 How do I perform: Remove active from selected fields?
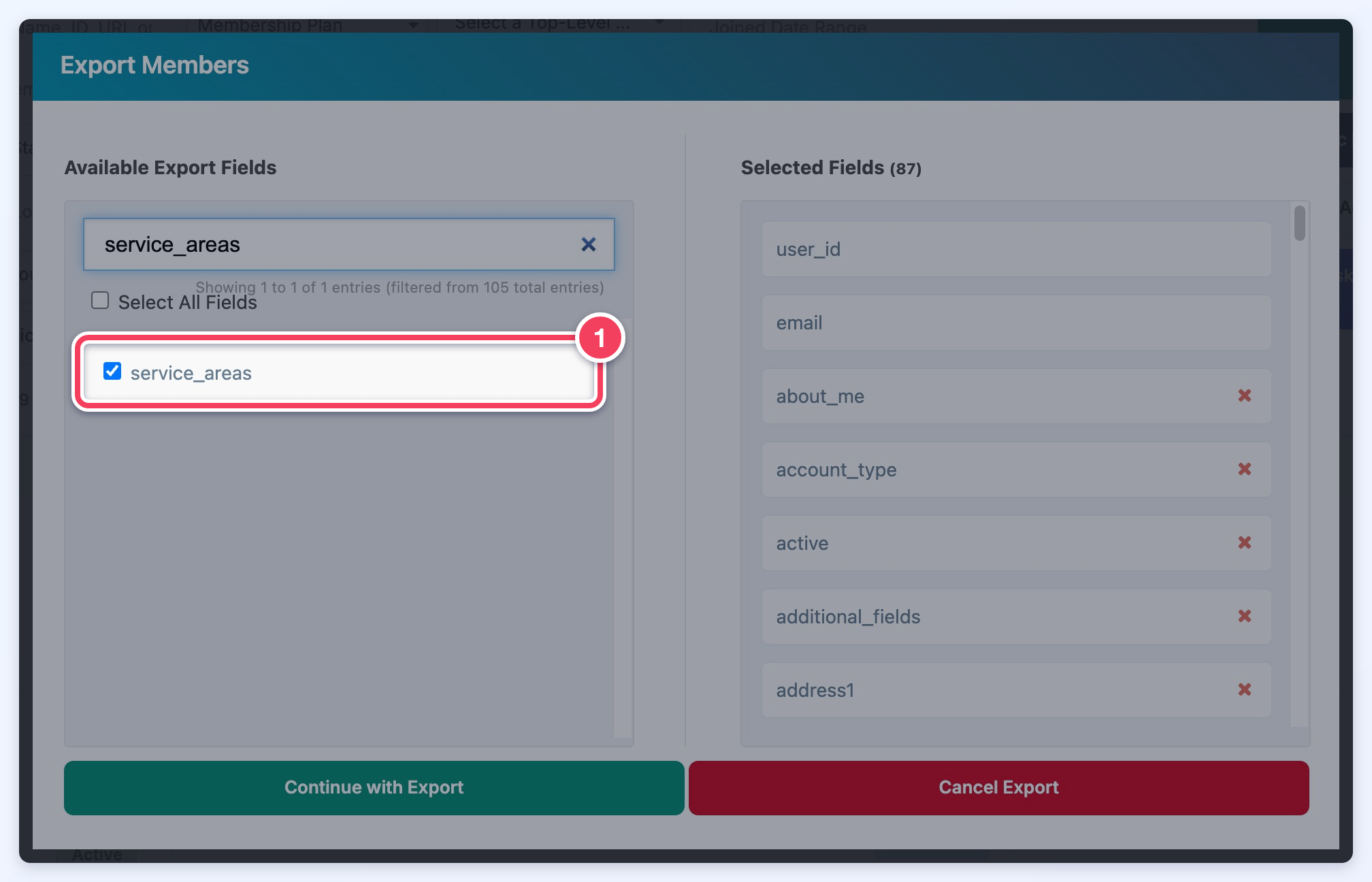point(1245,542)
